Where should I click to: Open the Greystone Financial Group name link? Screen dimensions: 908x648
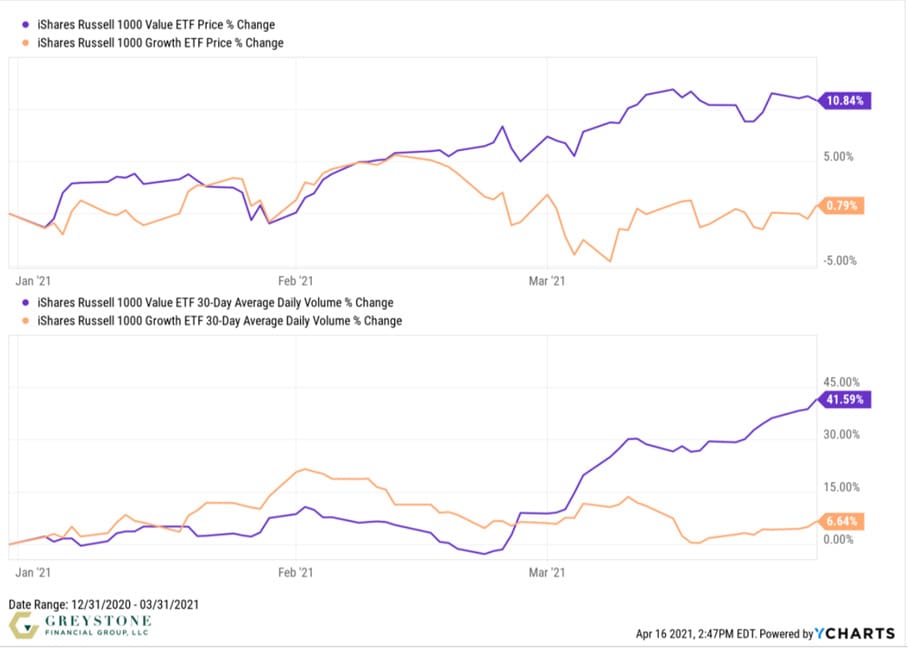click(95, 627)
